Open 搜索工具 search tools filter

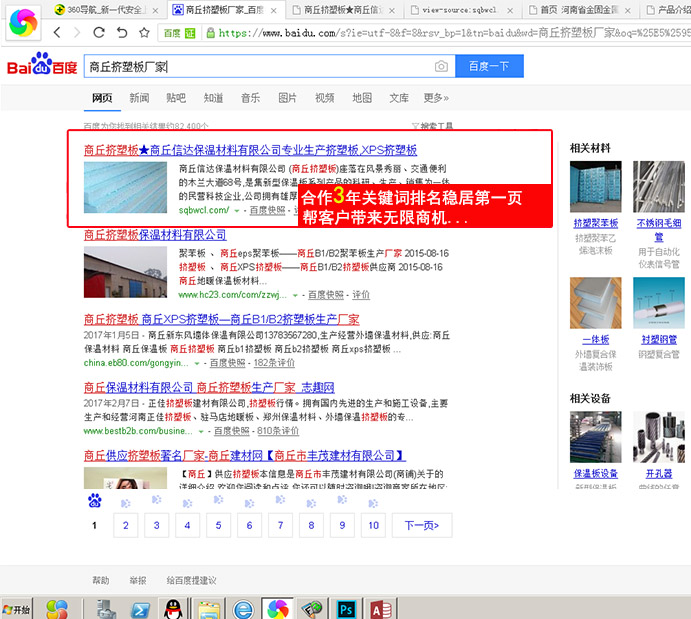[433, 126]
